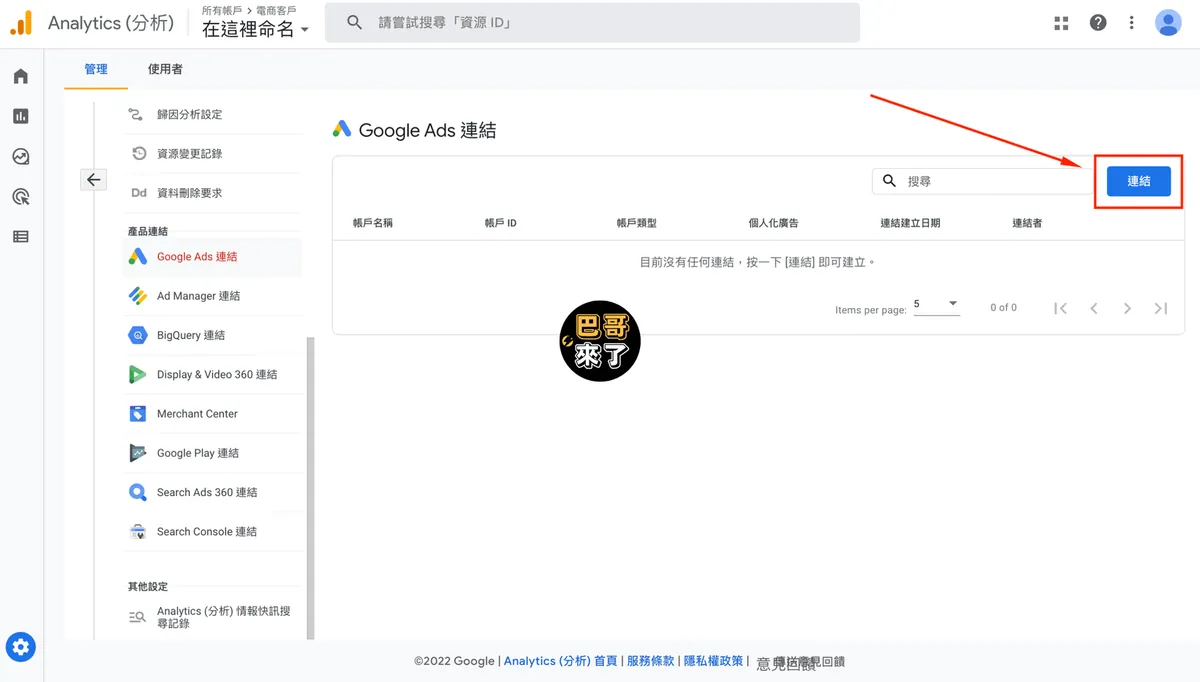Click the 帳戶 ID column header

point(500,223)
